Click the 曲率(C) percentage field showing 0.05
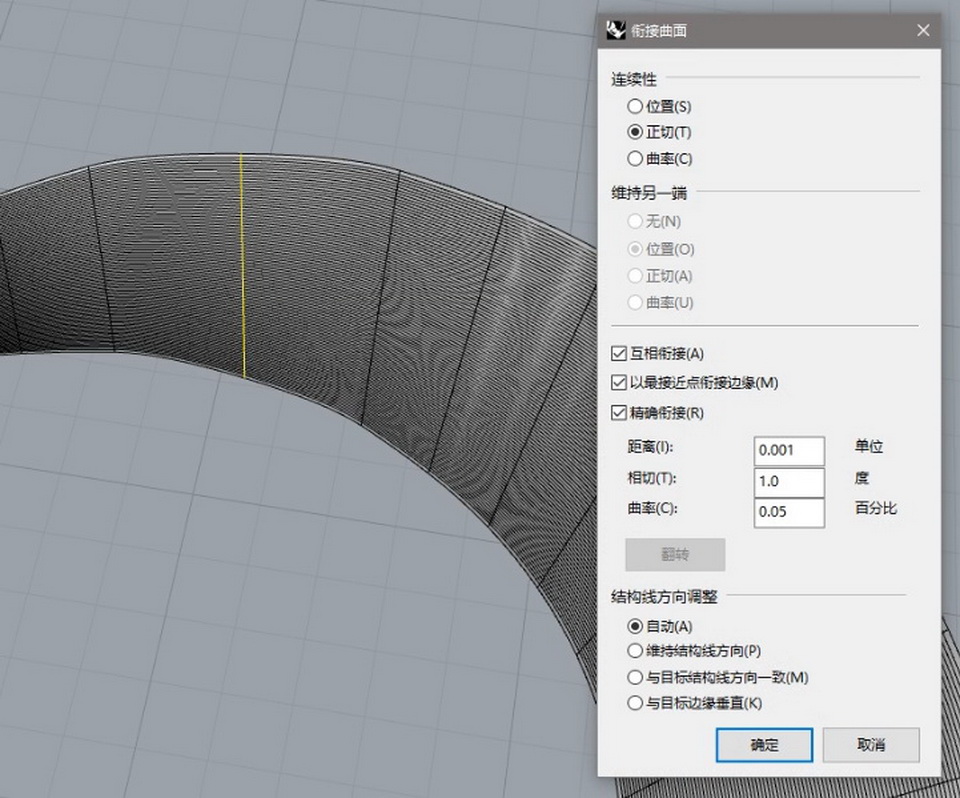Image resolution: width=960 pixels, height=798 pixels. pos(788,512)
